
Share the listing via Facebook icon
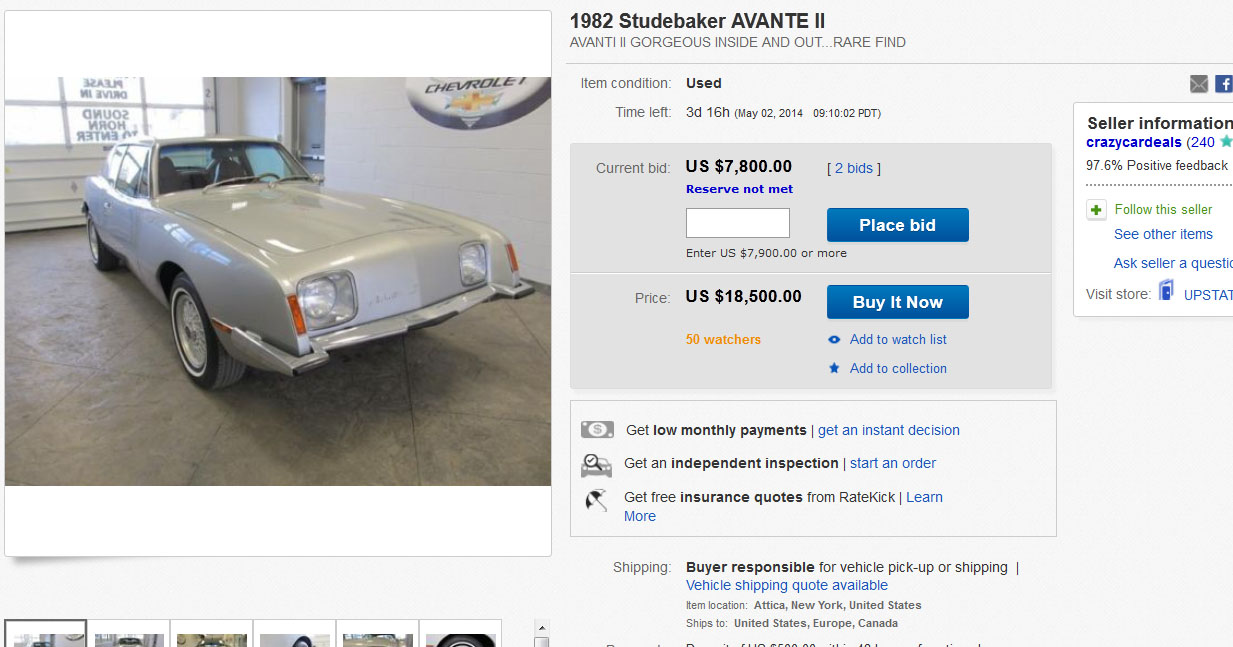pyautogui.click(x=1224, y=84)
